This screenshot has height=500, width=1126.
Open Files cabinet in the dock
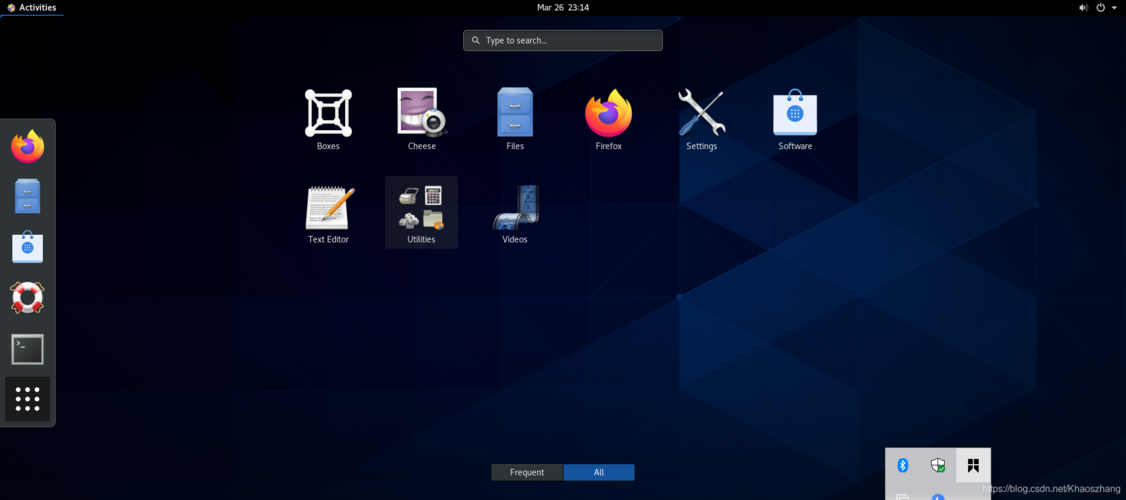coord(27,196)
